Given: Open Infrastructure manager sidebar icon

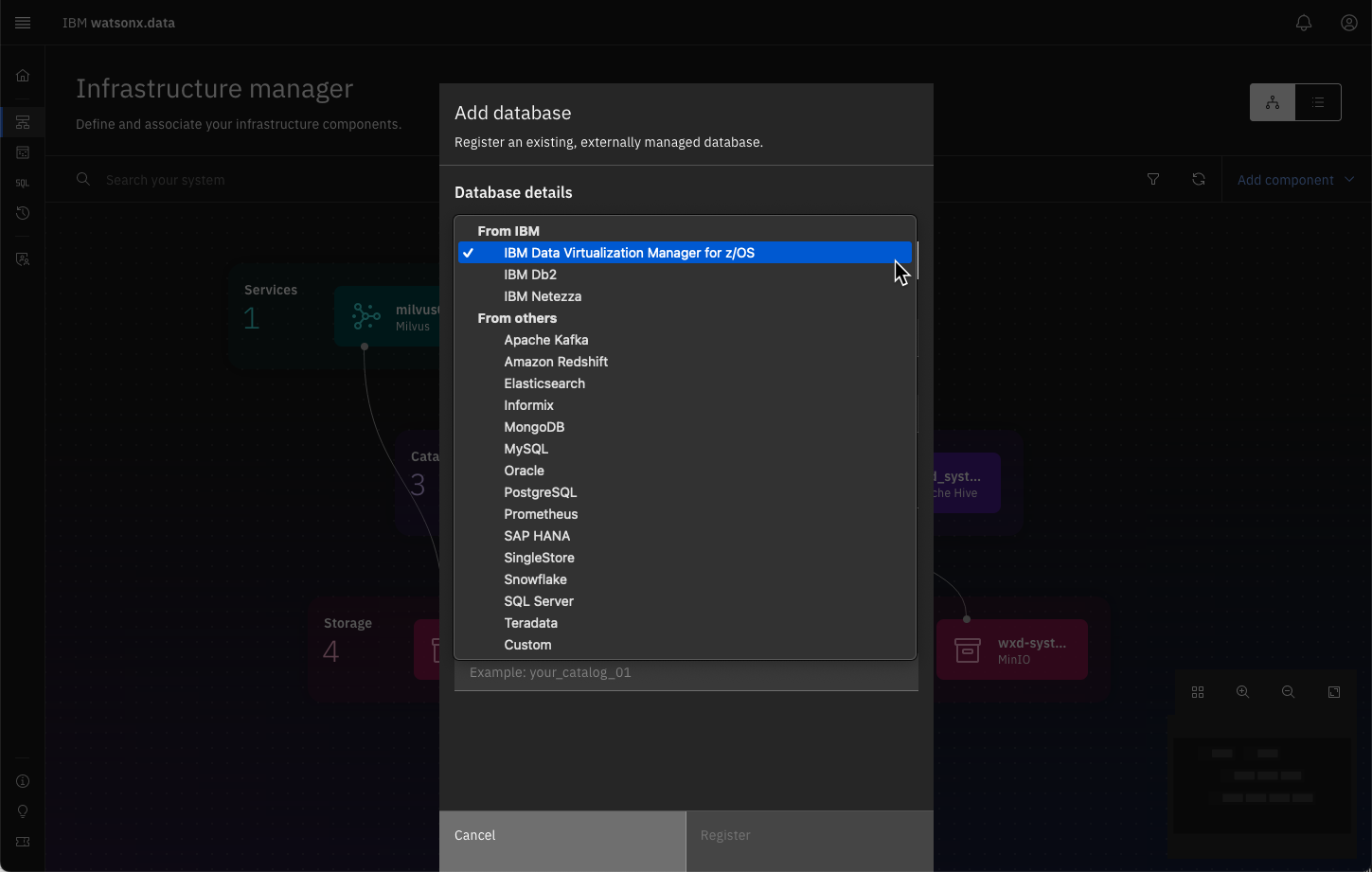Looking at the screenshot, I should click(x=23, y=122).
